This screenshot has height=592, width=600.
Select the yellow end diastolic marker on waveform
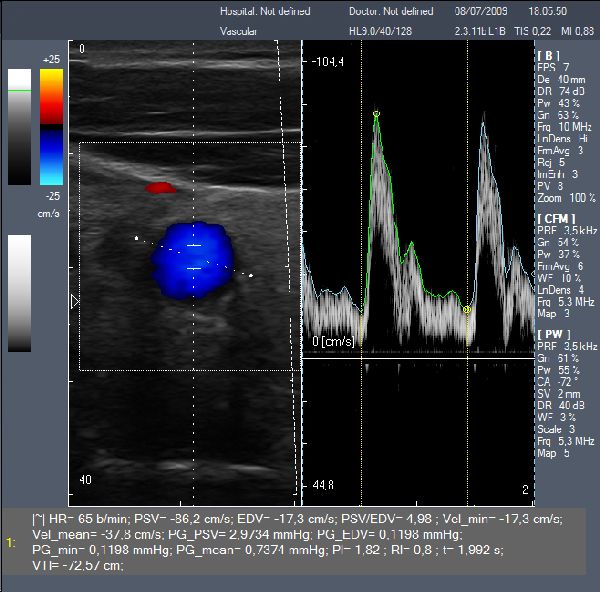(467, 310)
